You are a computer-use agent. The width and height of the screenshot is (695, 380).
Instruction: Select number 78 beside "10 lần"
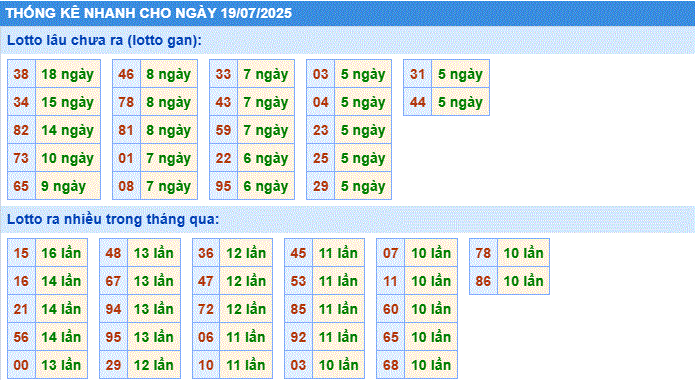click(x=483, y=253)
